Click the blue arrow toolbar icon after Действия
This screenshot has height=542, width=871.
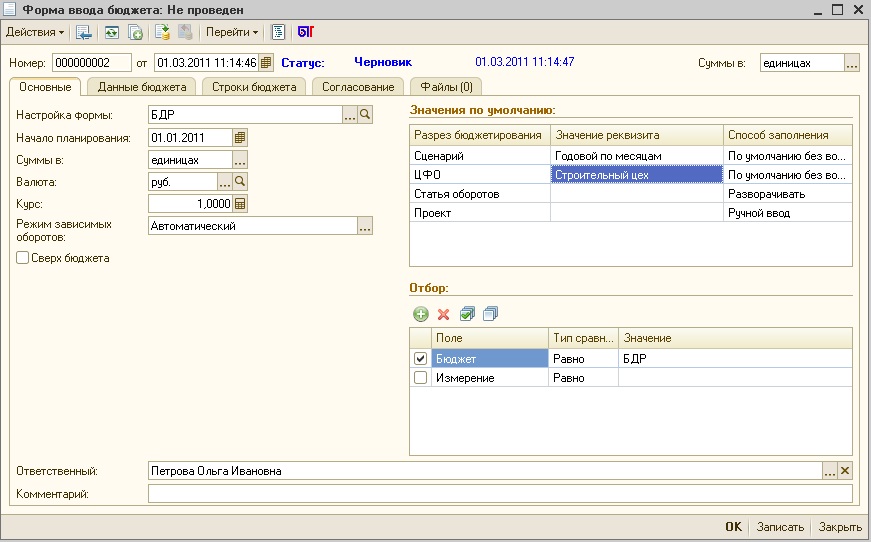click(84, 32)
